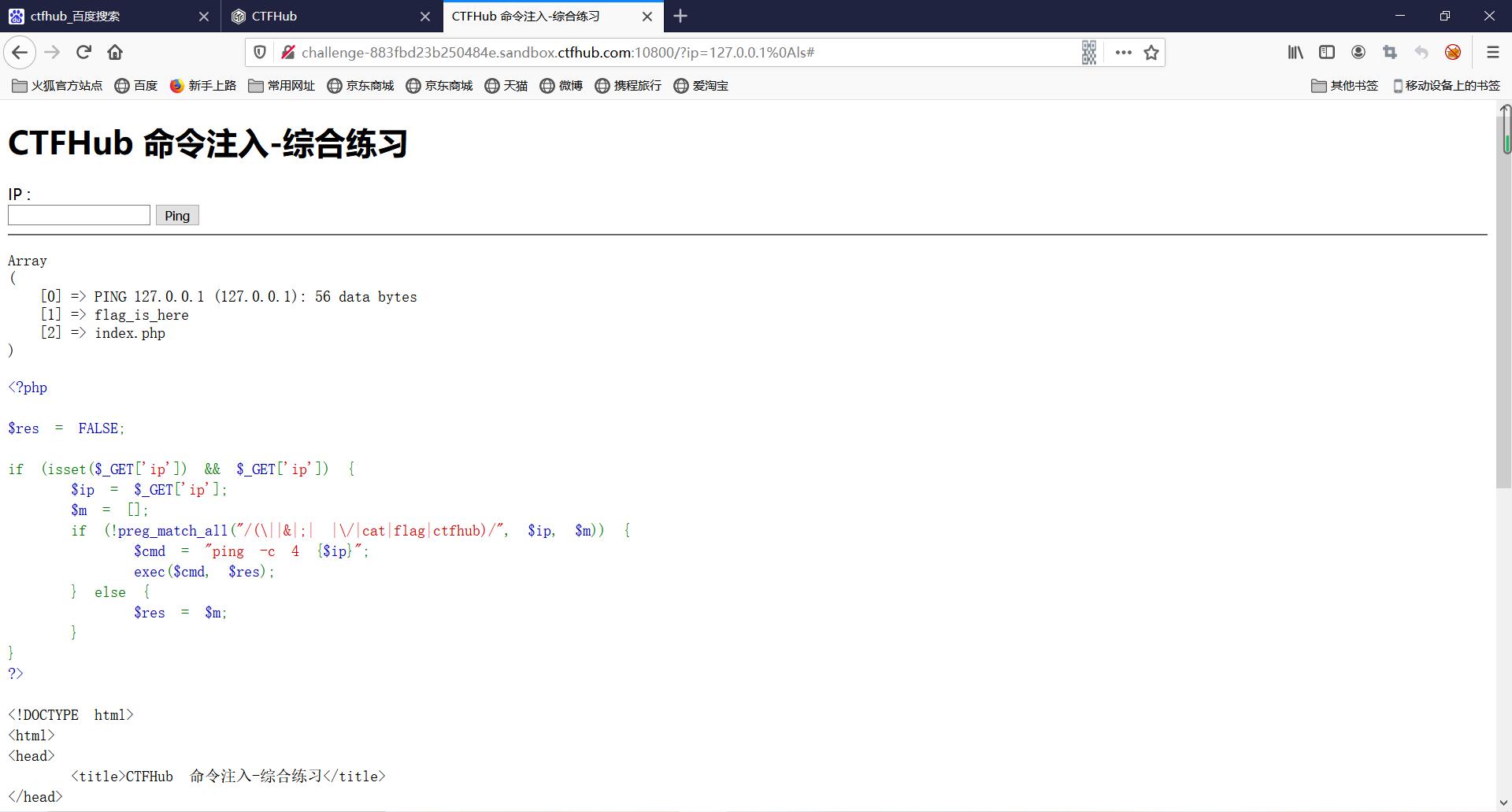Generate a QR code for the current page
This screenshot has width=1512, height=812.
1088,52
